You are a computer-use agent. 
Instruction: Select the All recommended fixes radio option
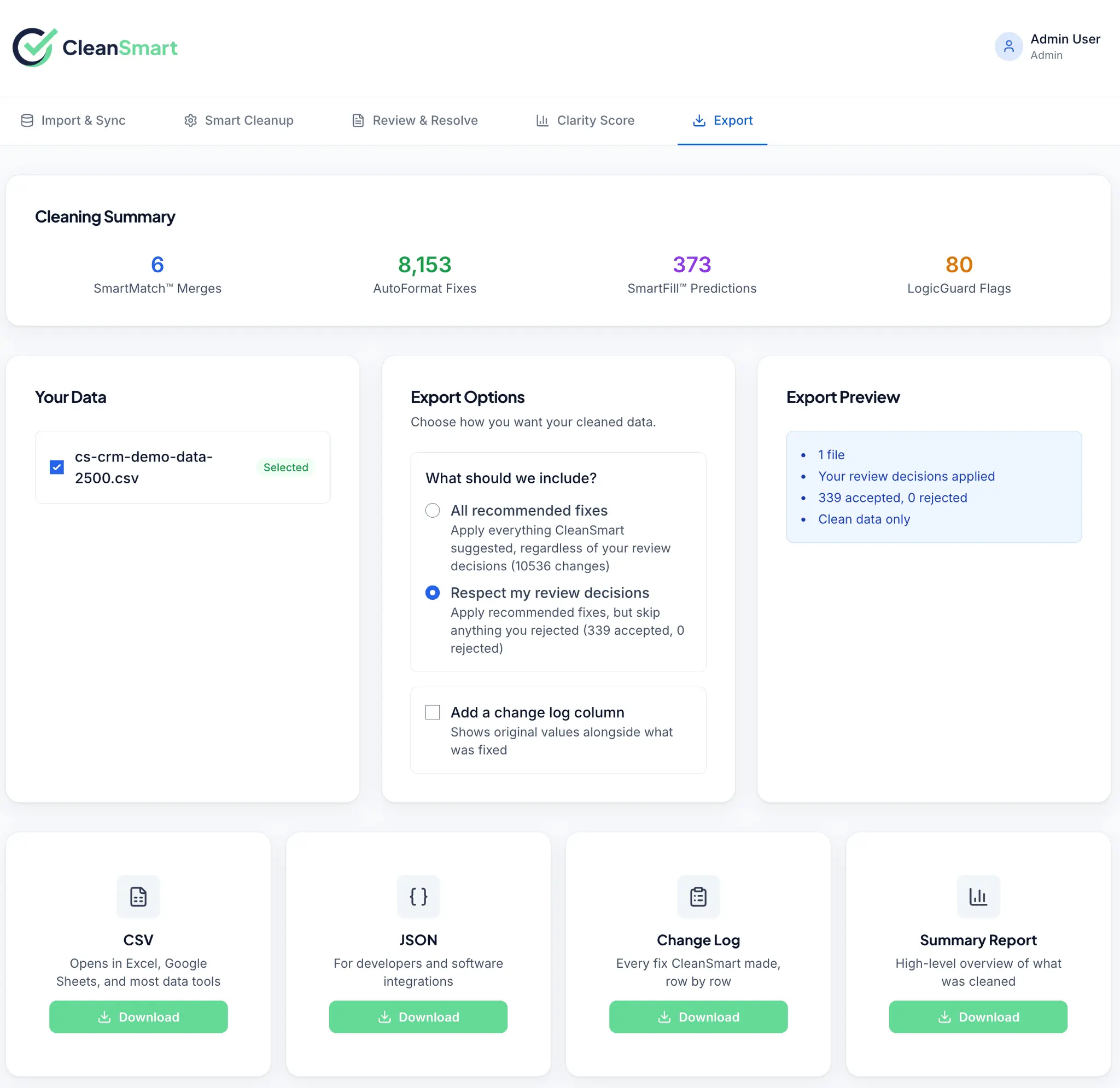click(x=433, y=510)
